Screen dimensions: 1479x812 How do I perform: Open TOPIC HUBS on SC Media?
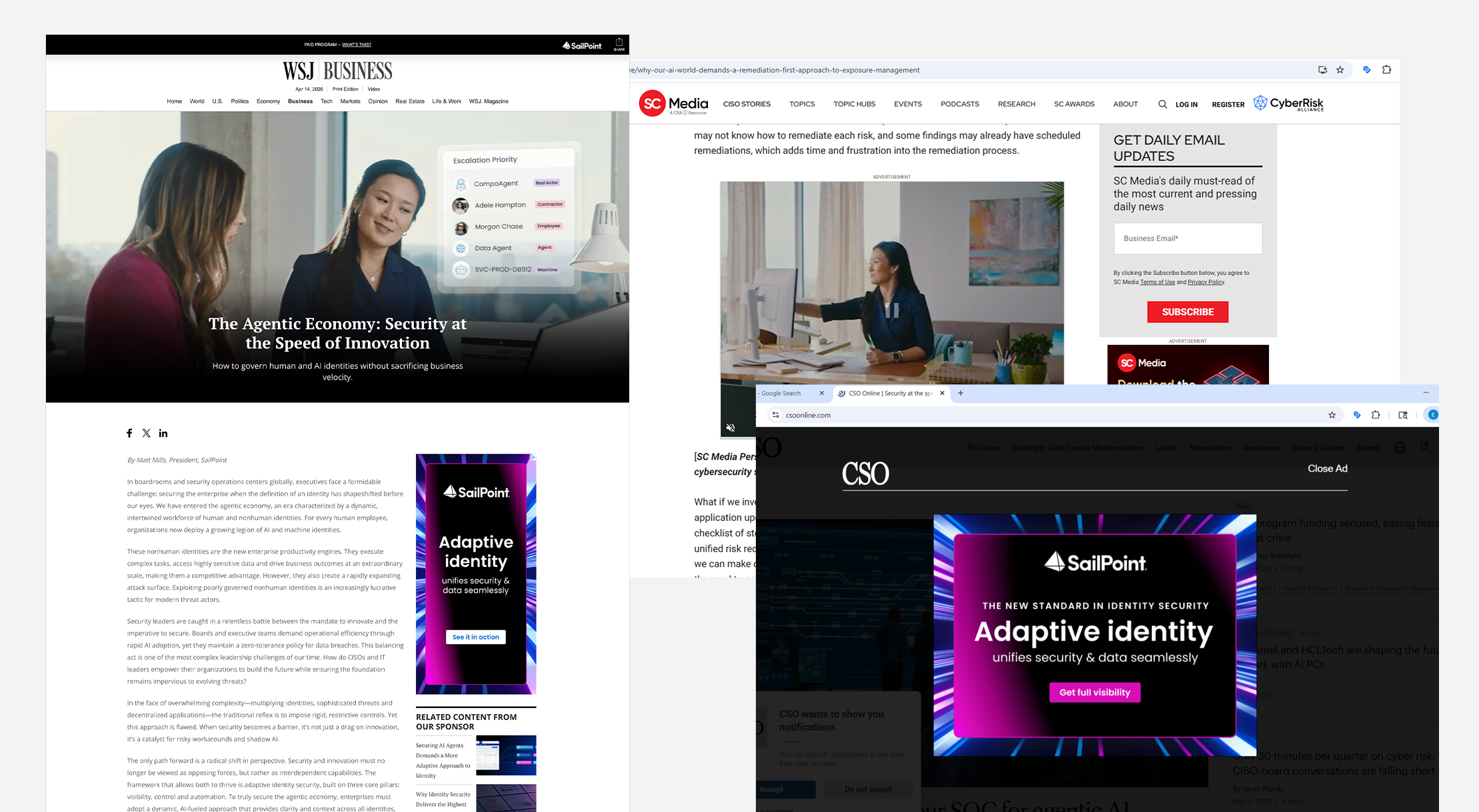854,104
